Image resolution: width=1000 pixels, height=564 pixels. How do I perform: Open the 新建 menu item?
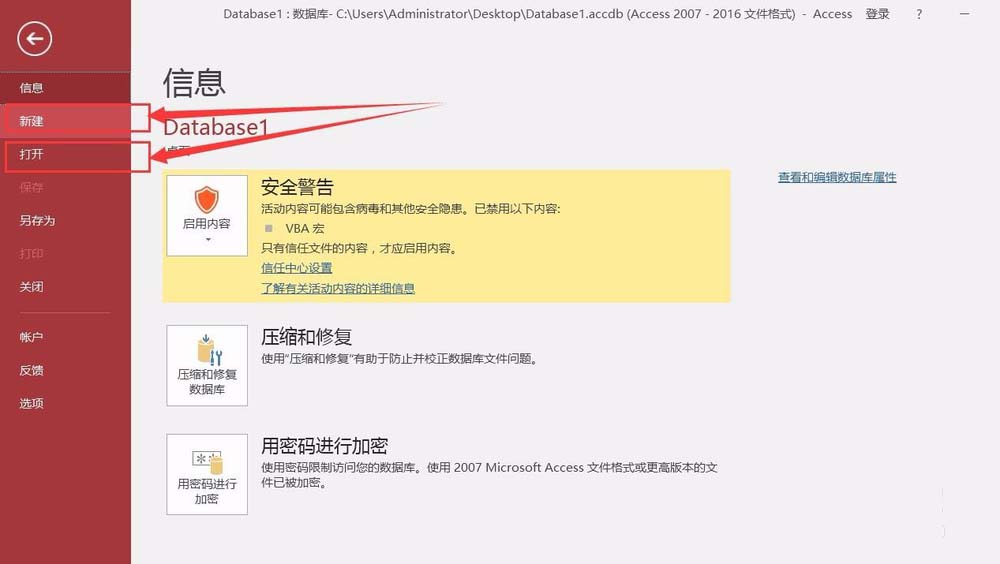pyautogui.click(x=65, y=121)
